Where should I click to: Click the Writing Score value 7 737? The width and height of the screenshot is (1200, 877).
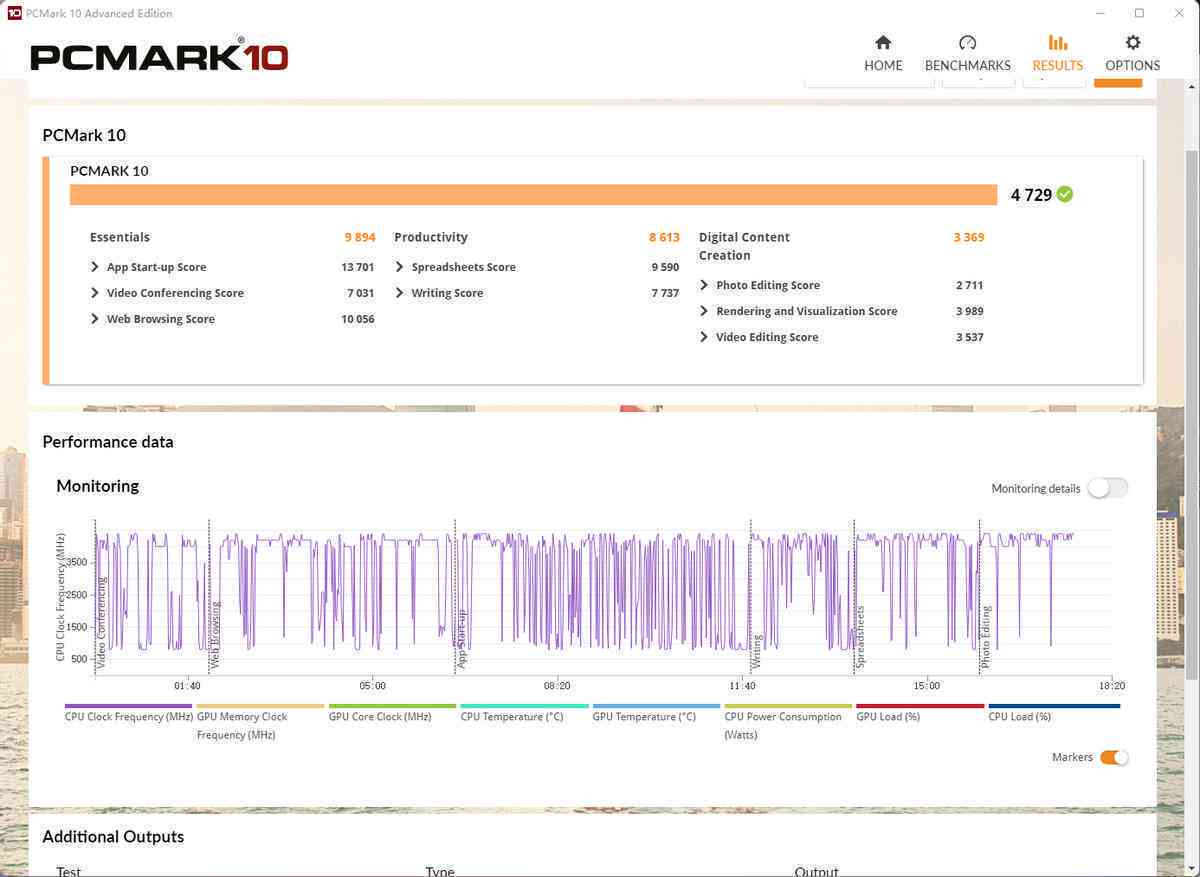tap(665, 293)
